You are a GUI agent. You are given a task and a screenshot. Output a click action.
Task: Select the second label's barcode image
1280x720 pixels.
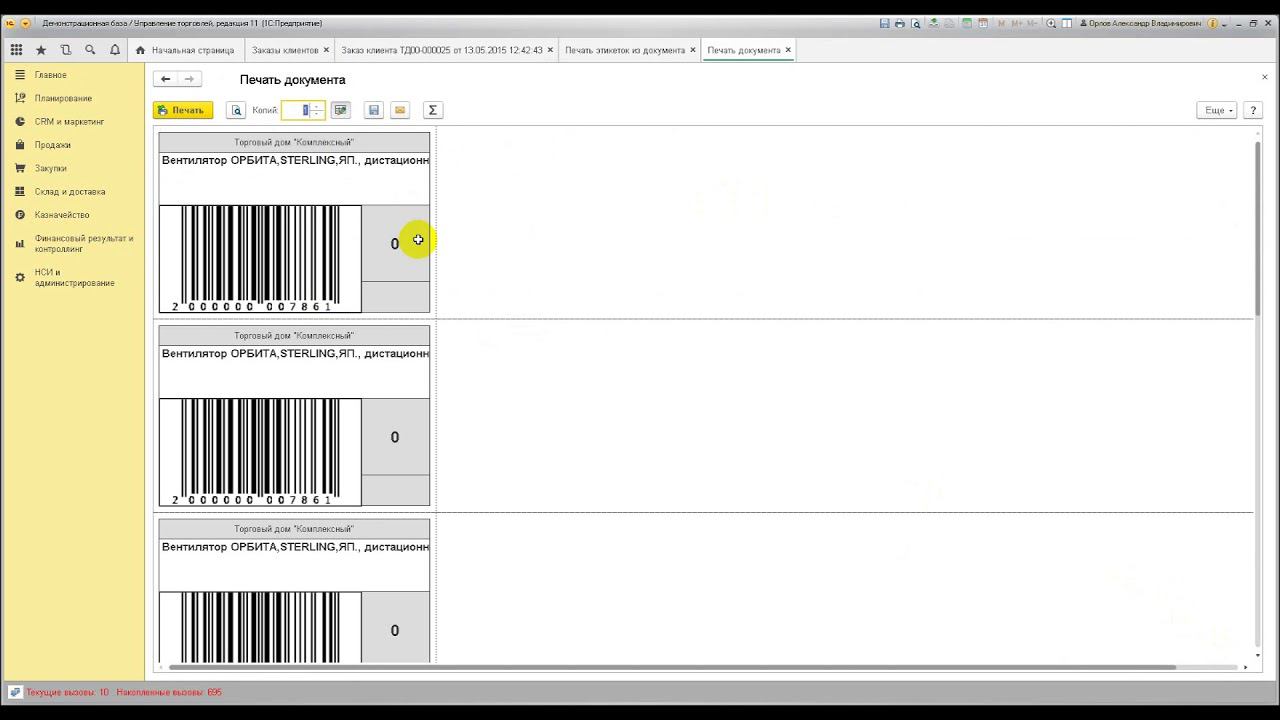point(260,452)
